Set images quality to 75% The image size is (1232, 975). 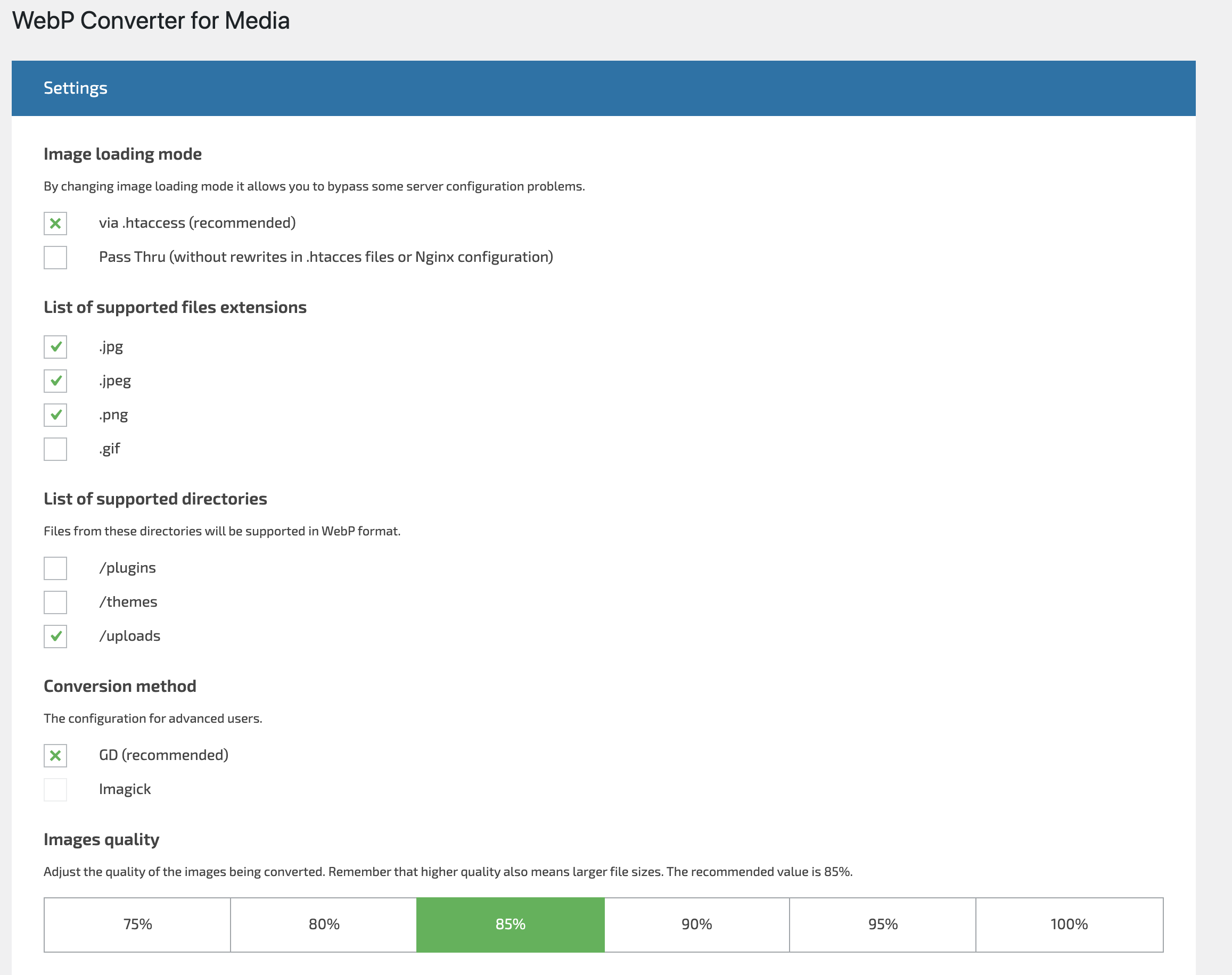[x=137, y=924]
